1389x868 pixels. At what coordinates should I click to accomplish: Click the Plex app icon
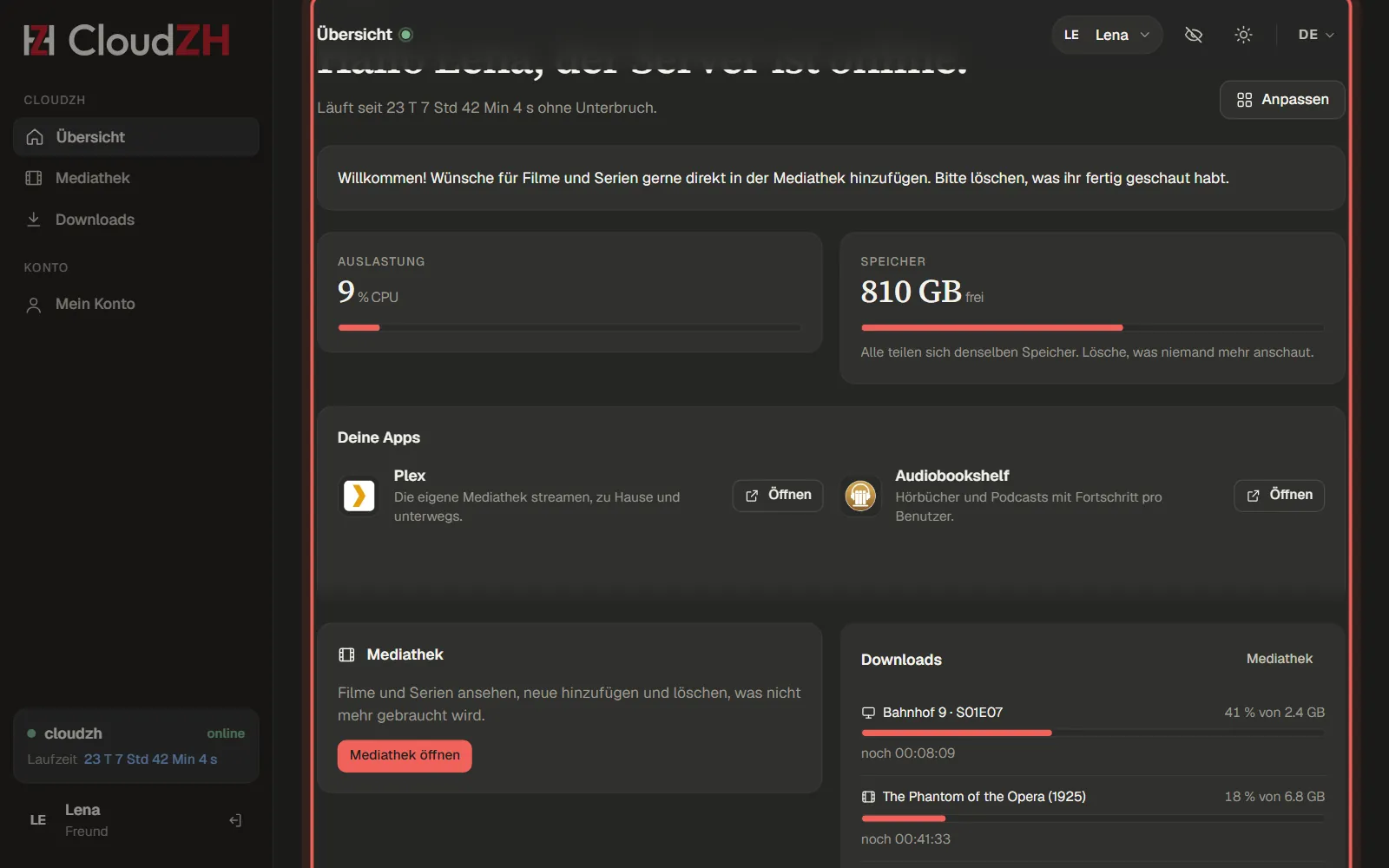pos(359,496)
